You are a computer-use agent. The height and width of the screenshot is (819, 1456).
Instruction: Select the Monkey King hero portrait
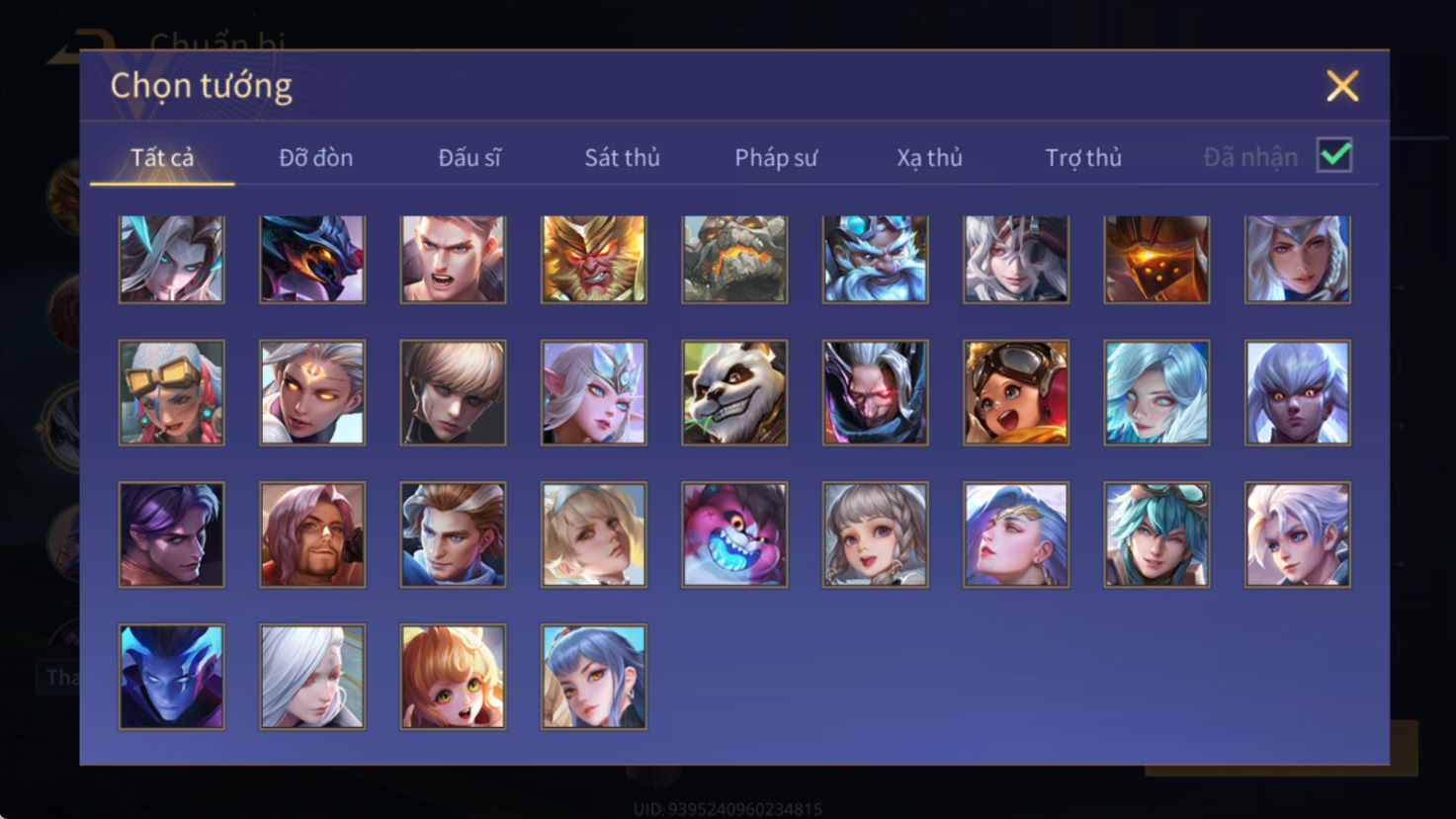pyautogui.click(x=593, y=259)
